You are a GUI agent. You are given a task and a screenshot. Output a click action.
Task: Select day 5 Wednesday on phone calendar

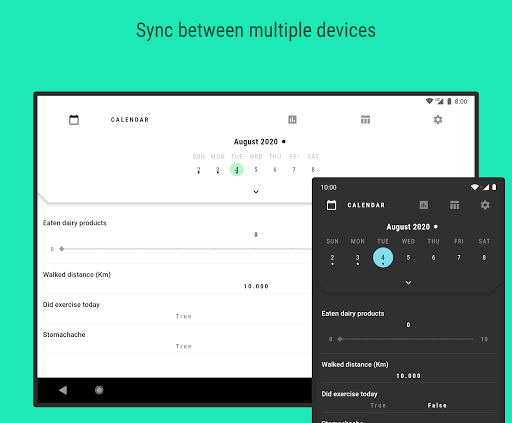pos(408,258)
